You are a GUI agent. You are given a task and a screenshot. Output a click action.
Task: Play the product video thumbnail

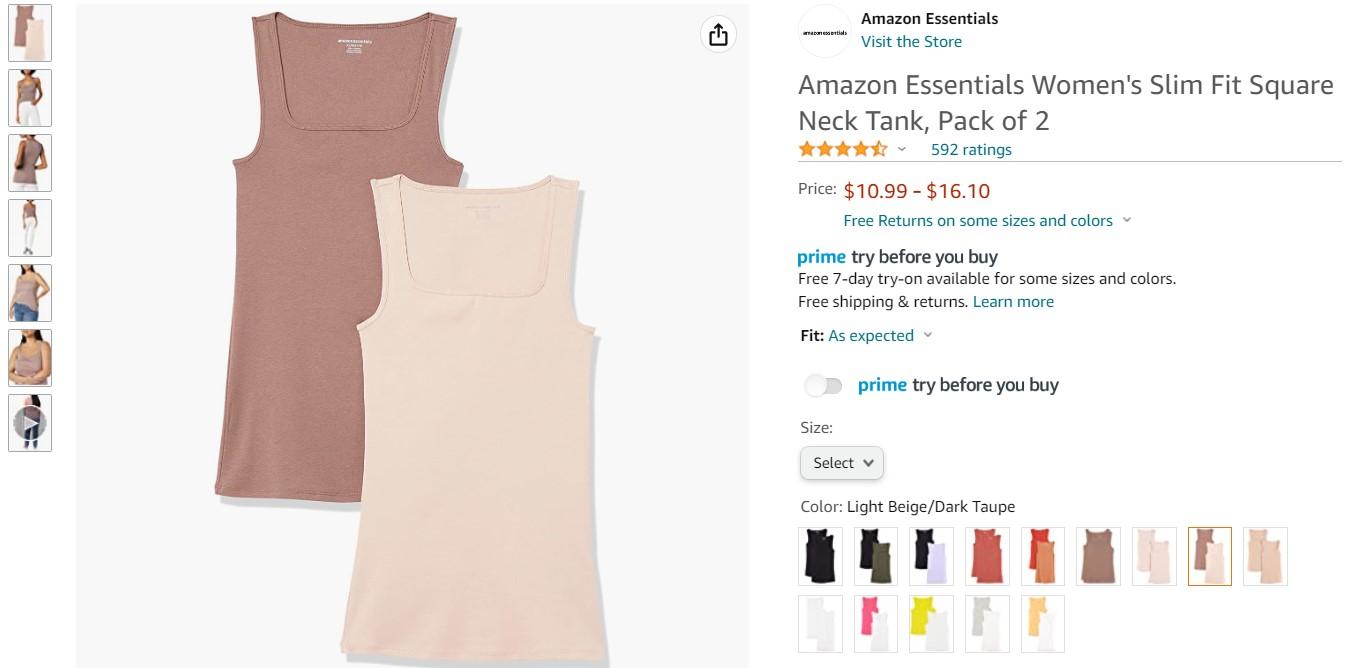tap(30, 423)
